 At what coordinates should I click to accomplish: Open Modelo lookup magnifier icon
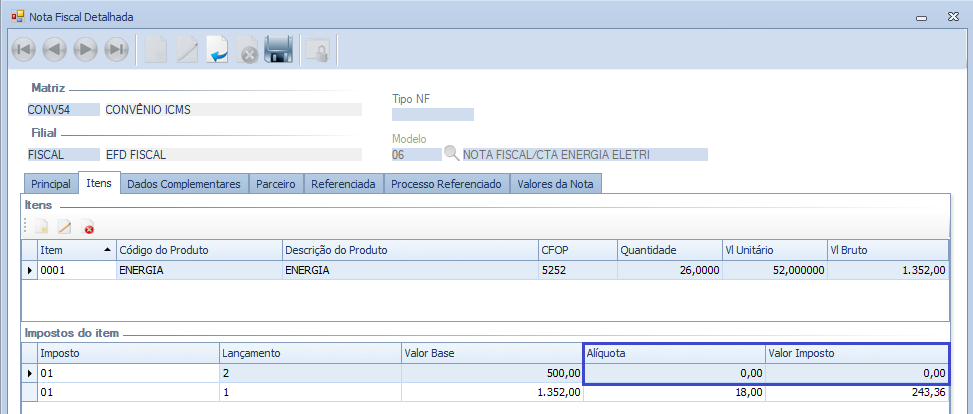pyautogui.click(x=452, y=153)
